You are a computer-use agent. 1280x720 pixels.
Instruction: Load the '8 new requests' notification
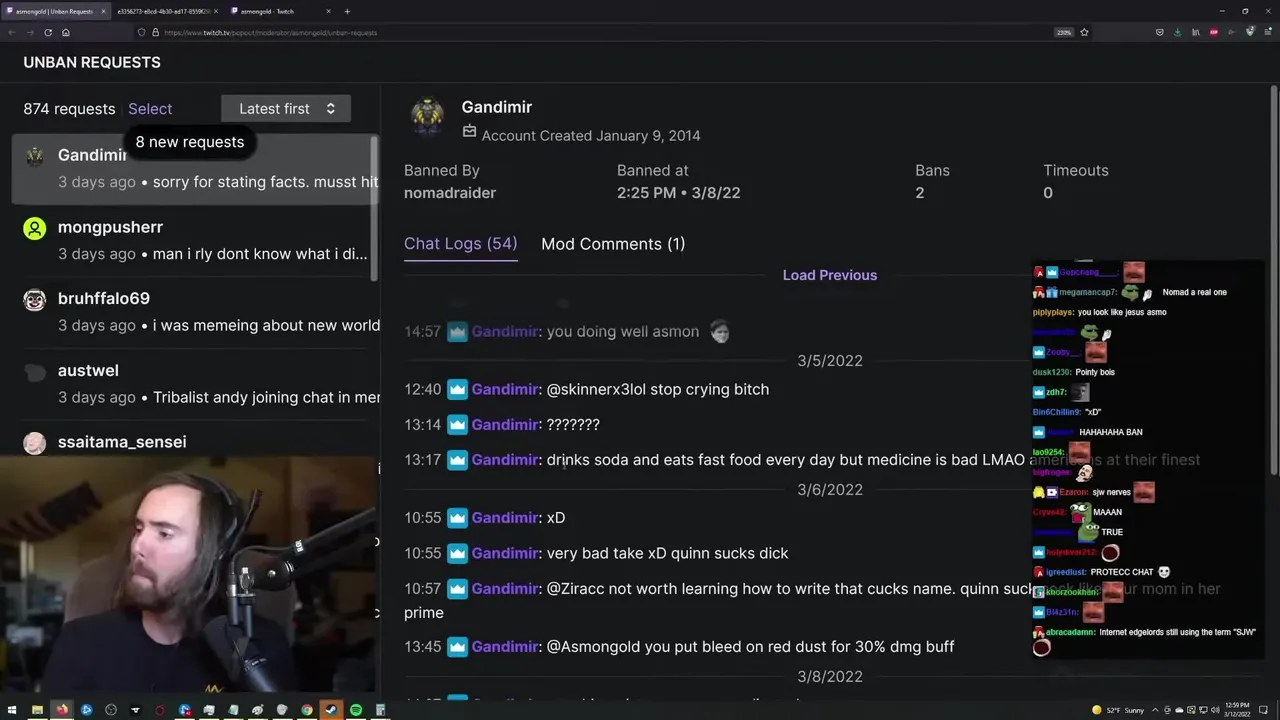pyautogui.click(x=190, y=142)
